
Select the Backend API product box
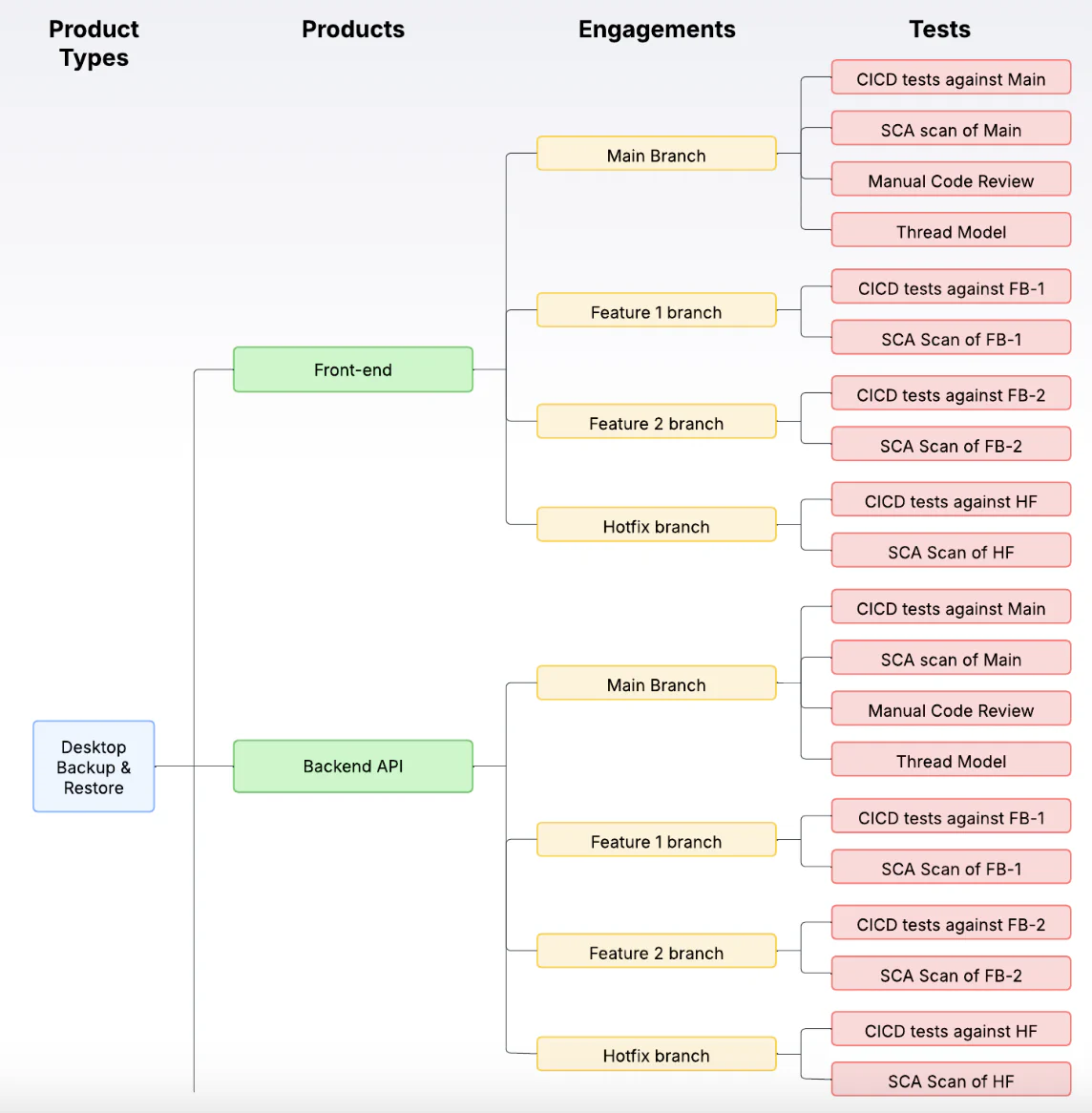(x=353, y=766)
